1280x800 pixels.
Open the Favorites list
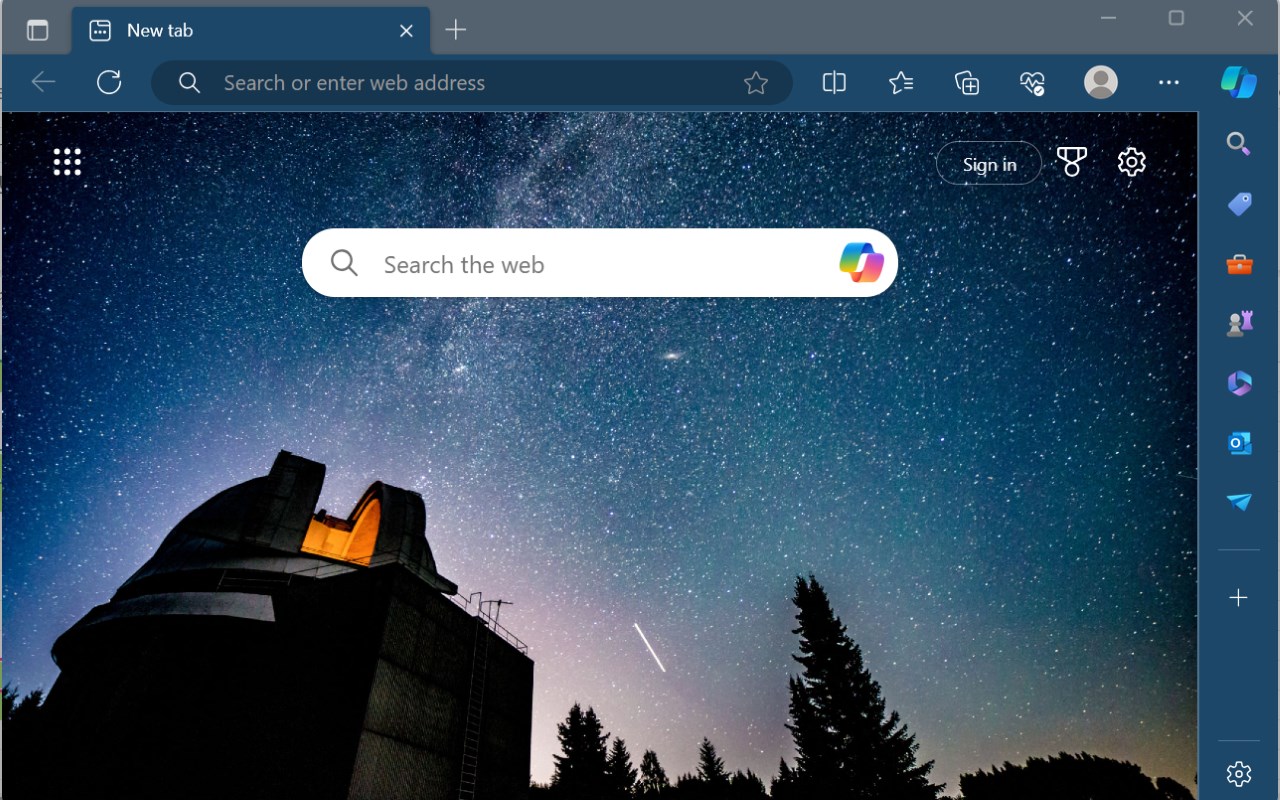pyautogui.click(x=901, y=82)
